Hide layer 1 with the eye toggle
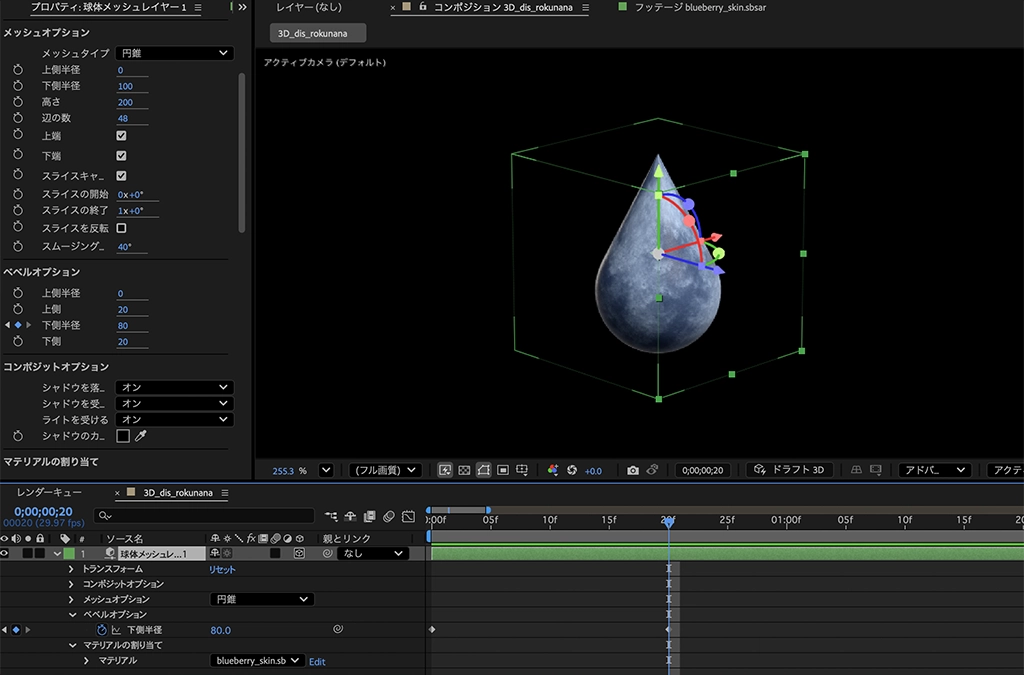Viewport: 1024px width, 675px height. click(x=5, y=553)
